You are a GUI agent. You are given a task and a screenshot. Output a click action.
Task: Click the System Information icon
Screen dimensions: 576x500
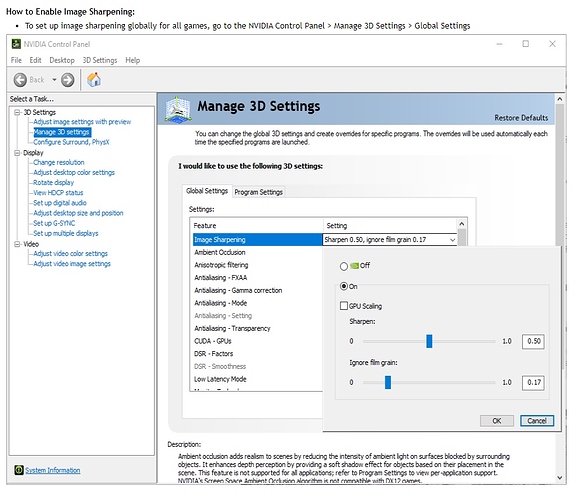pos(19,470)
